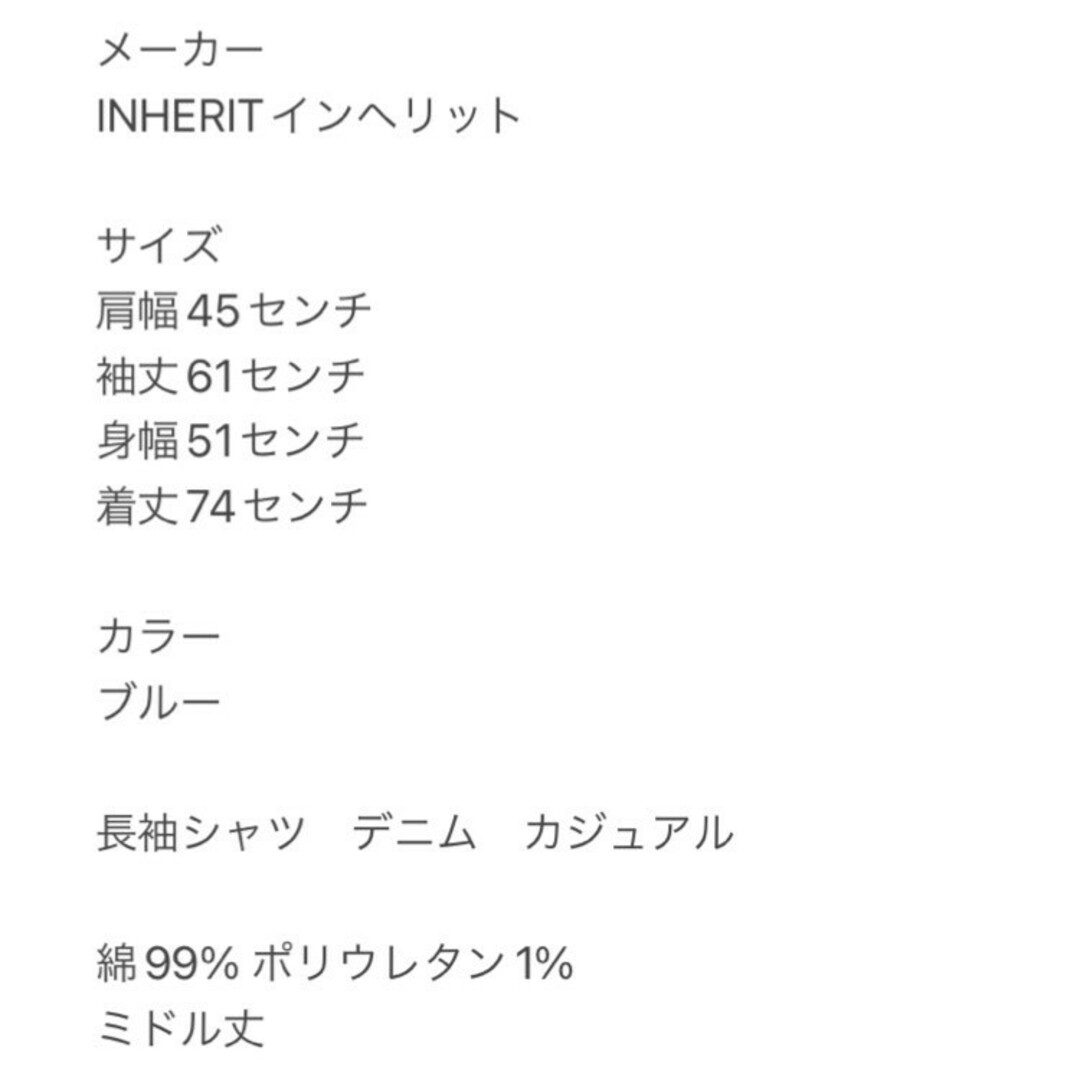Screen dimensions: 1080x1080
Task: Click the 袖丈 61 センチ measurement
Action: tap(231, 376)
